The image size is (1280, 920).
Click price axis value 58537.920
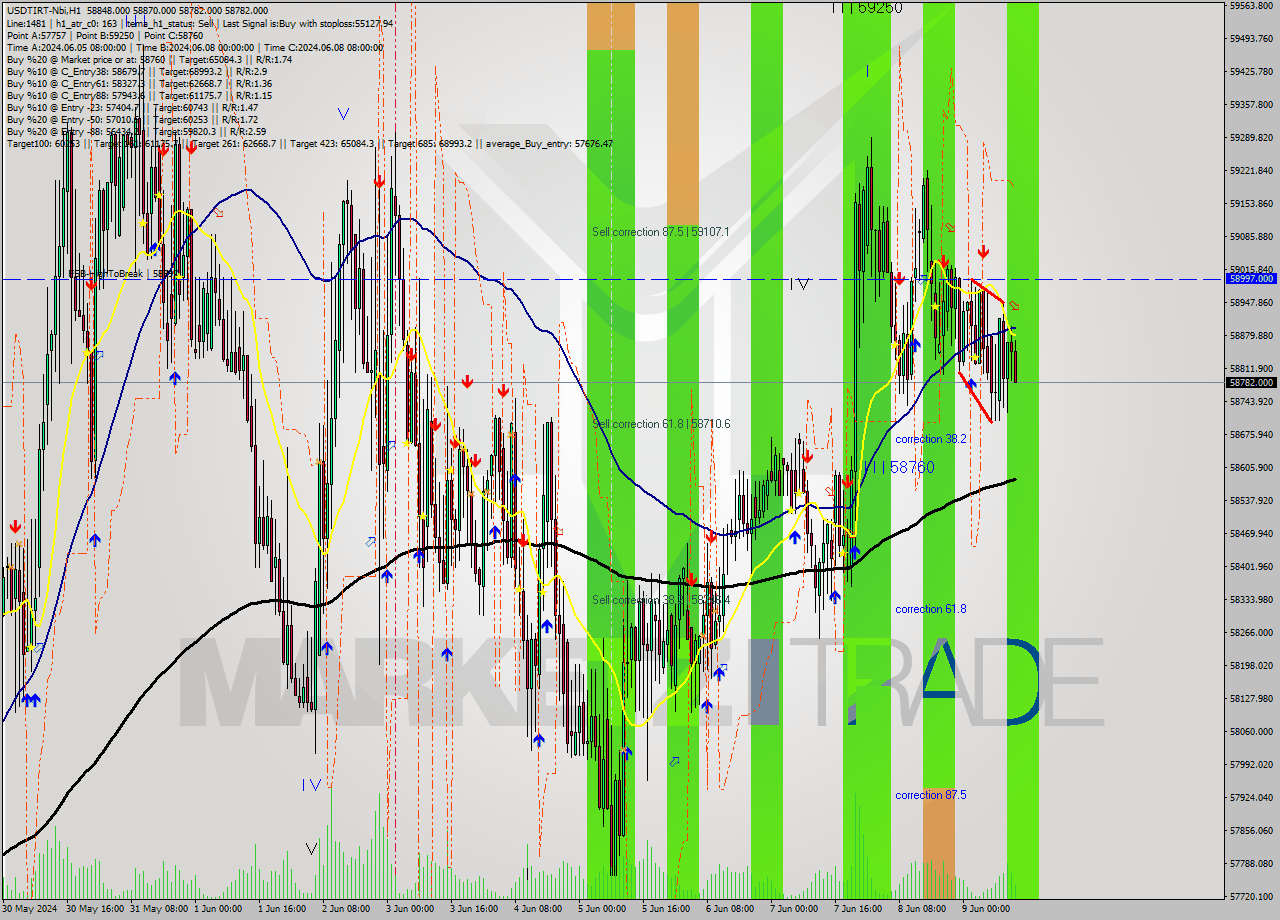click(1251, 500)
